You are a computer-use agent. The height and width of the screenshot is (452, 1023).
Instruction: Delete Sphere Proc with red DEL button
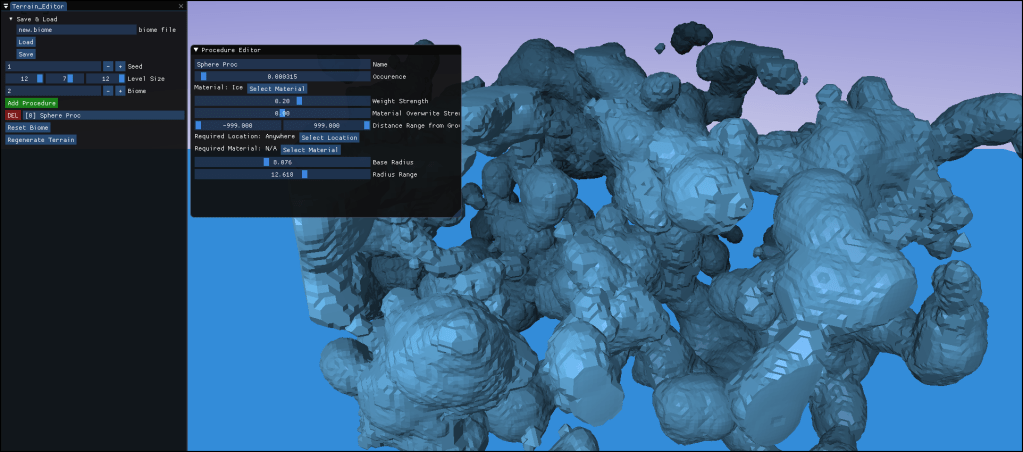click(x=13, y=115)
